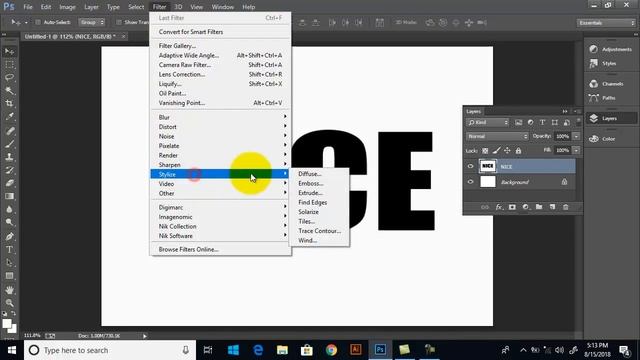Select the Brush tool

tap(9, 144)
